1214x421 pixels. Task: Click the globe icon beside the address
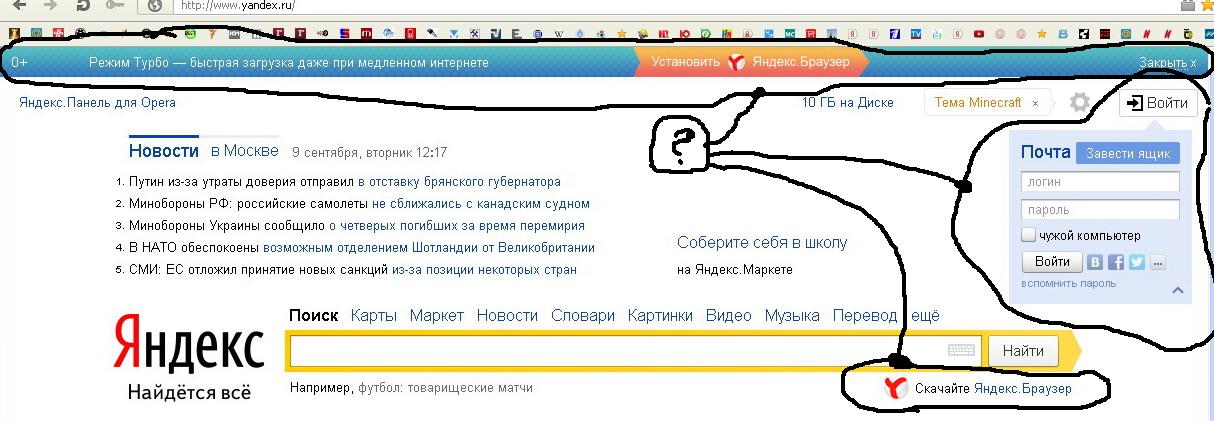click(155, 5)
